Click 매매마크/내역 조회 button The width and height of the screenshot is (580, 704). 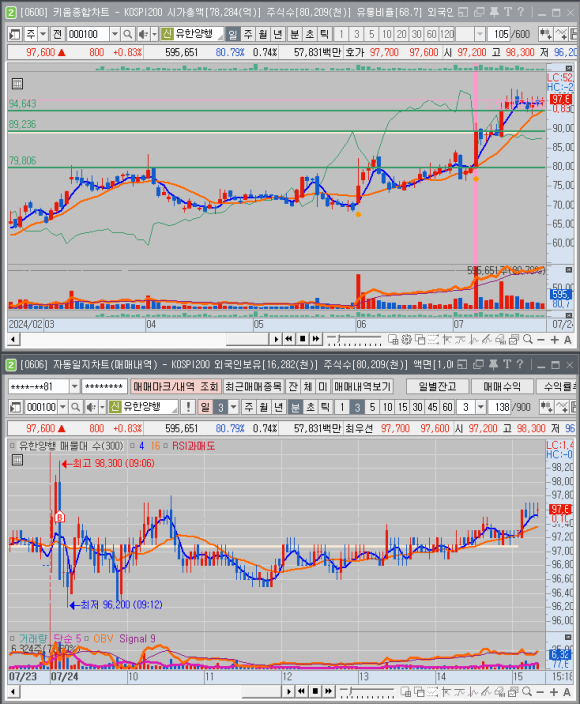pyautogui.click(x=176, y=386)
